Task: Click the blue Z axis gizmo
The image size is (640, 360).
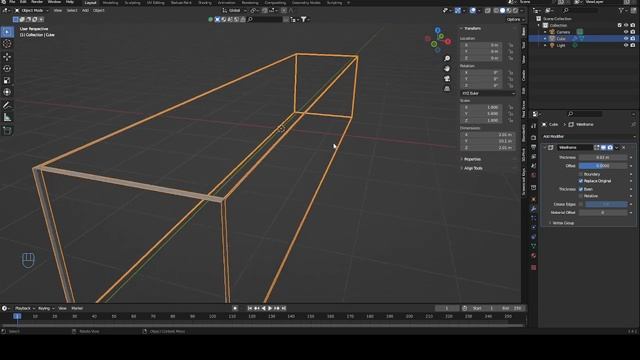Action: pyautogui.click(x=438, y=30)
